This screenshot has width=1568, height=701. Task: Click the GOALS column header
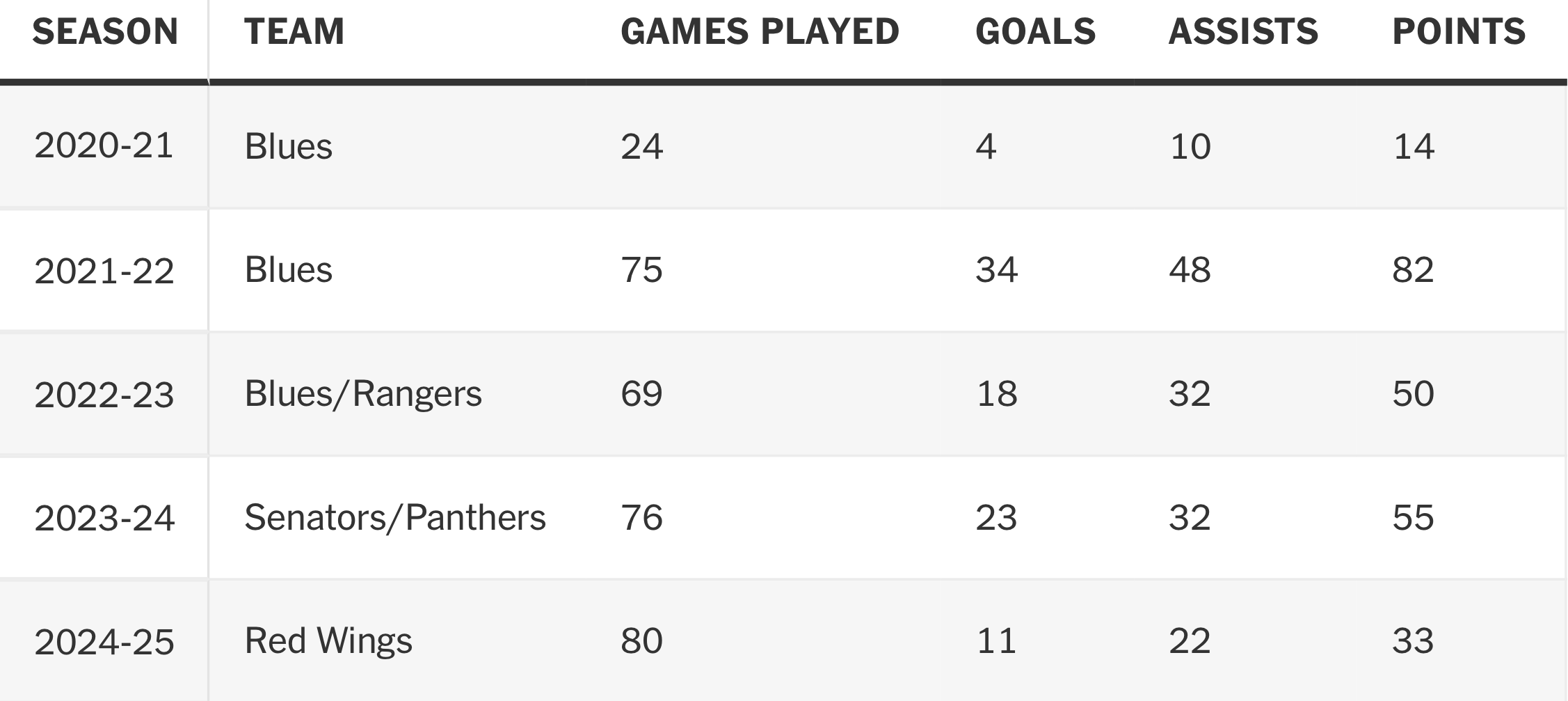(1035, 32)
